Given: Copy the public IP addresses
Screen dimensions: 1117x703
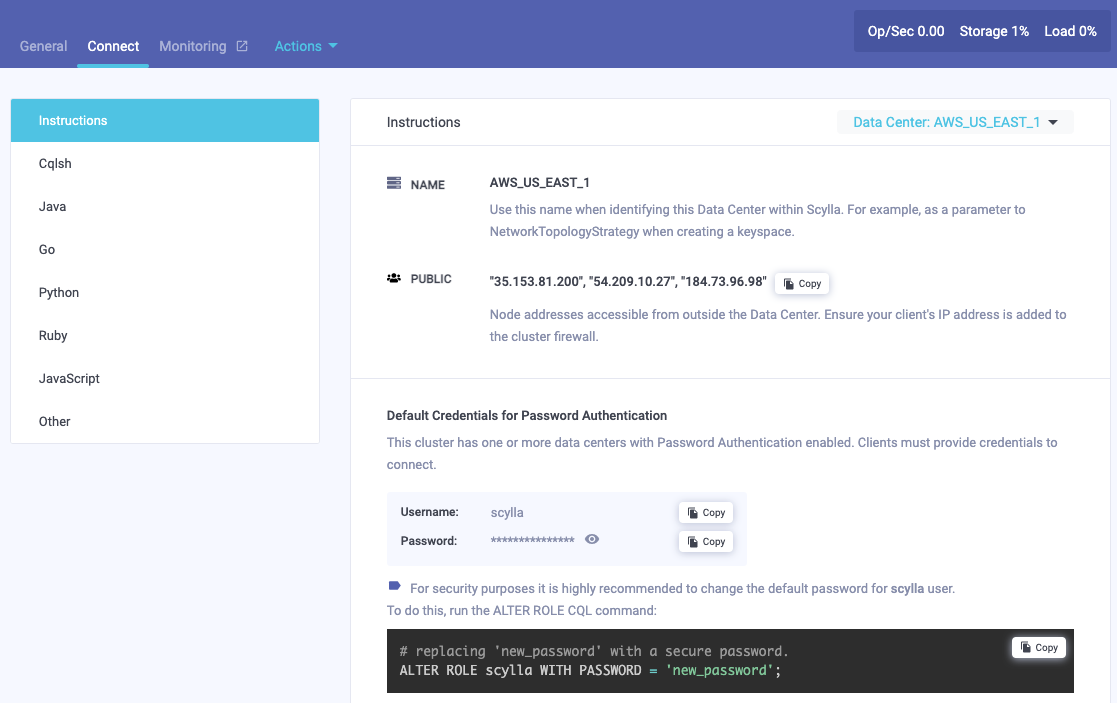Looking at the screenshot, I should pos(801,283).
